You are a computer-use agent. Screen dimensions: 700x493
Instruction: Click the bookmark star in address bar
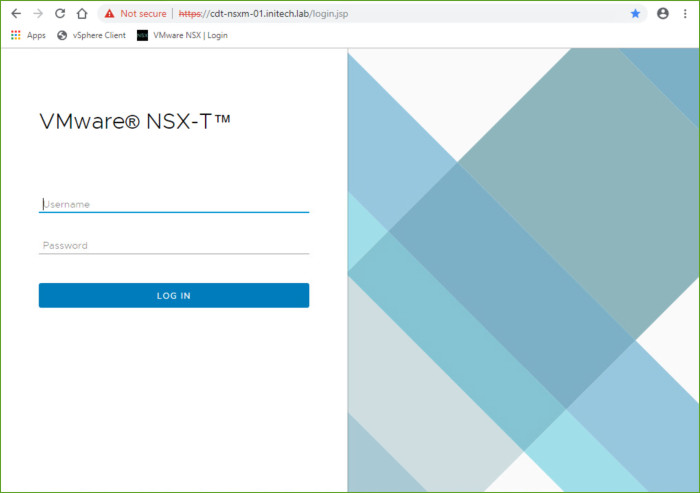click(x=635, y=14)
